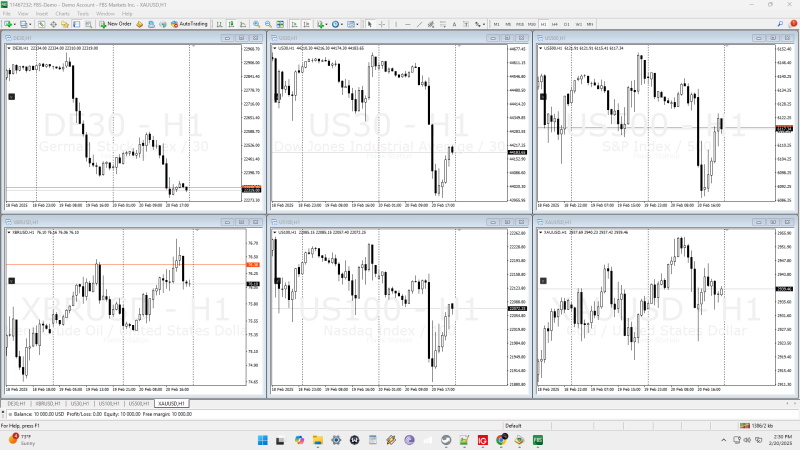This screenshot has width=800, height=450.
Task: Switch timeframe to M1
Action: coord(496,24)
